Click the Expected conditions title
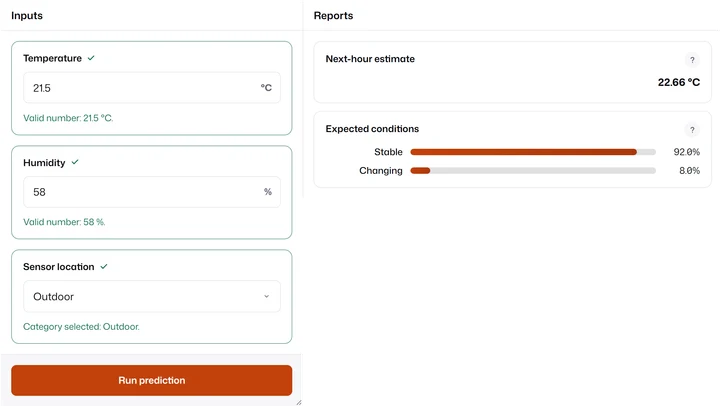The width and height of the screenshot is (720, 406). (372, 129)
